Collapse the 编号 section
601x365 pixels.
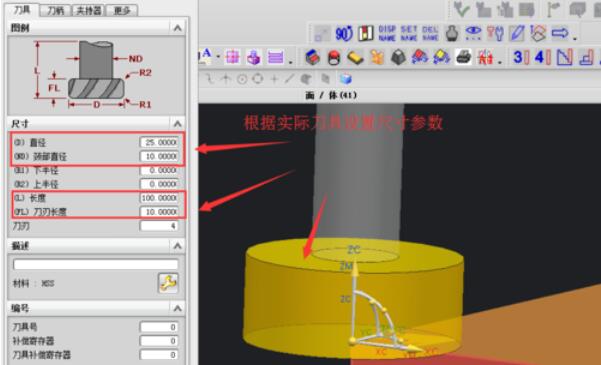(x=177, y=308)
